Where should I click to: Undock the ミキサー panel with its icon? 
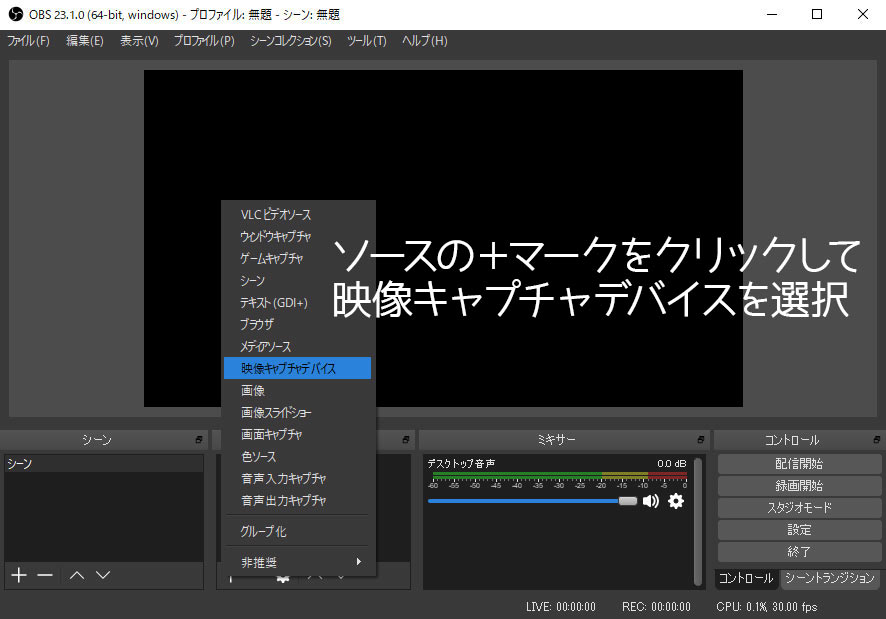701,439
